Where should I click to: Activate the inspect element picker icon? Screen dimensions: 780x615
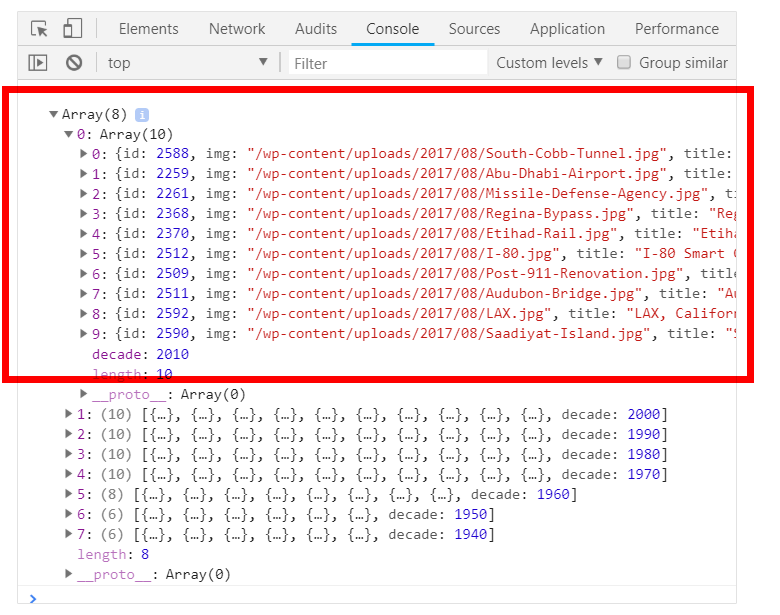(x=39, y=29)
